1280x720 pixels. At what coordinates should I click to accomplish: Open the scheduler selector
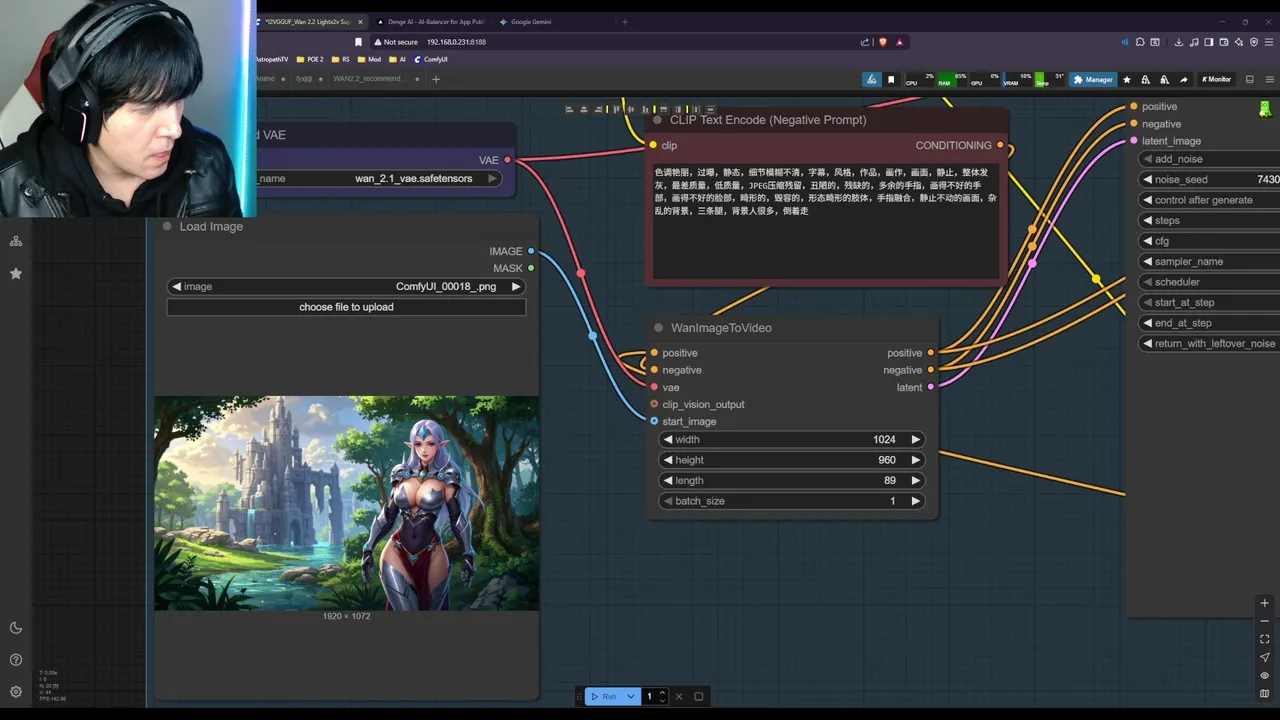(x=1210, y=282)
